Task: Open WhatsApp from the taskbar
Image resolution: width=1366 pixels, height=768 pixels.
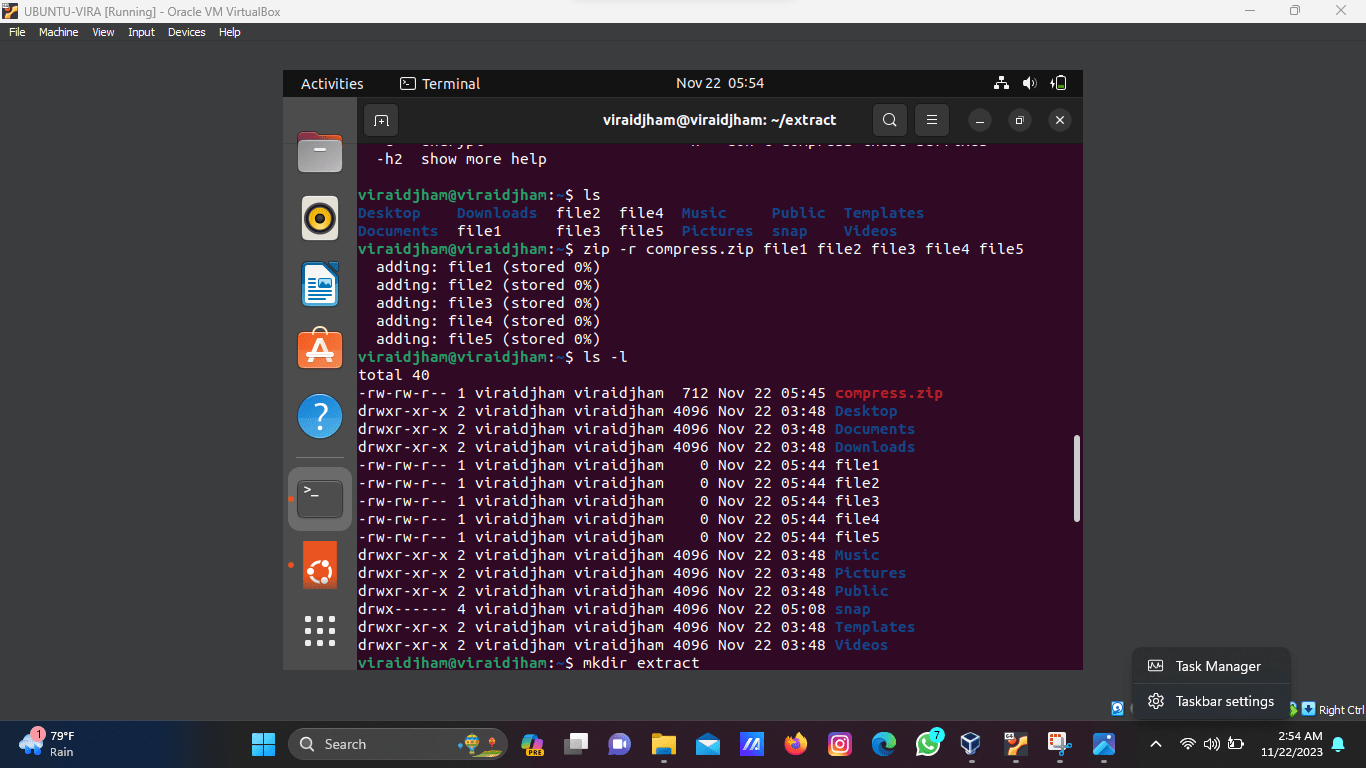Action: (x=928, y=744)
